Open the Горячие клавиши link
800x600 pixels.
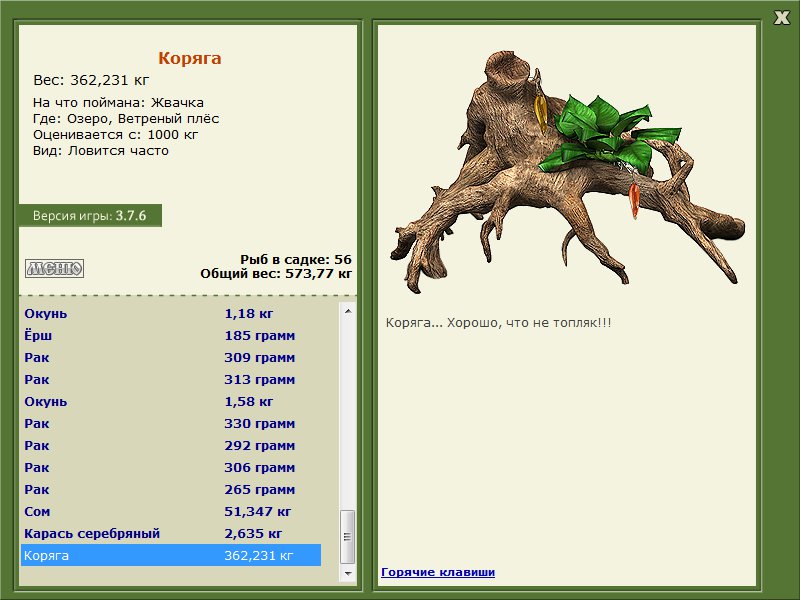[438, 572]
